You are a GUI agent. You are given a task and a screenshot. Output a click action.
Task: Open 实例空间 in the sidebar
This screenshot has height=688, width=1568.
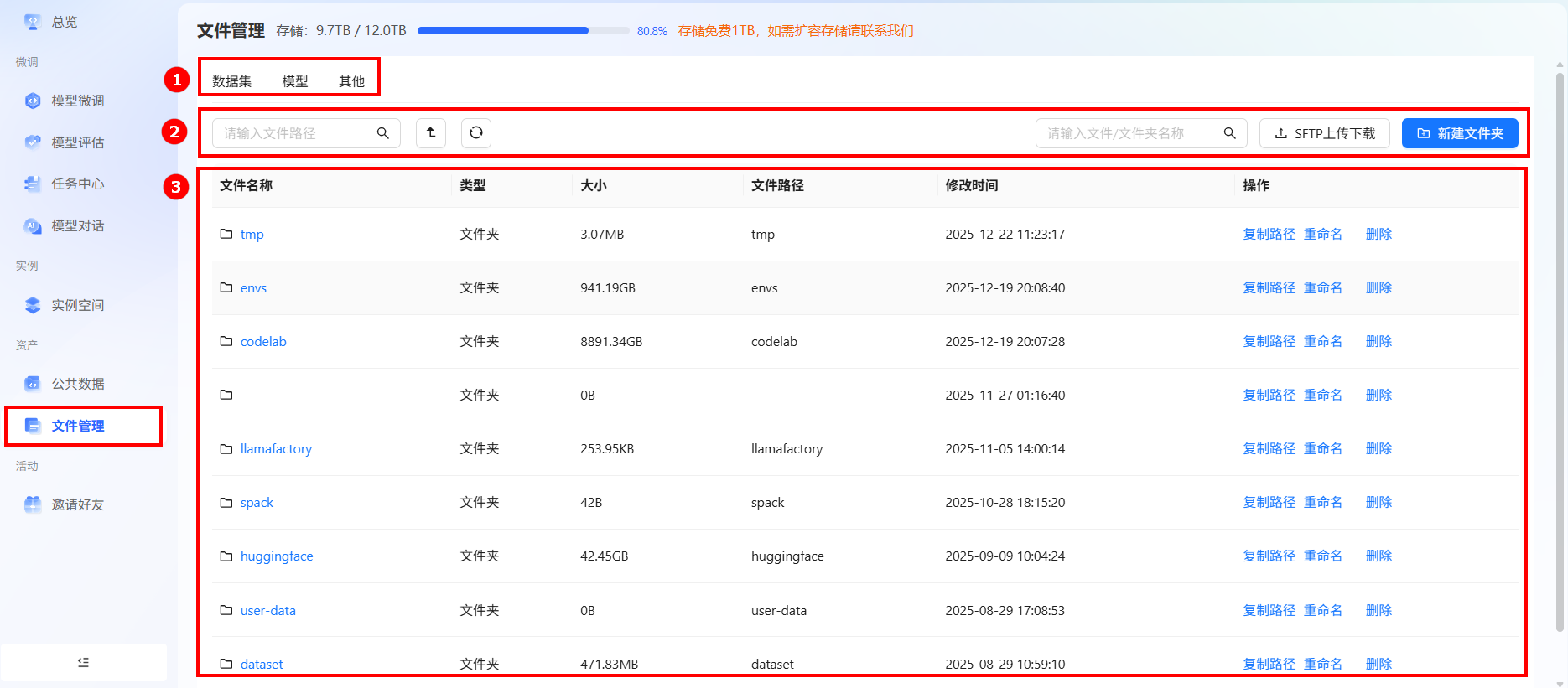click(x=77, y=305)
